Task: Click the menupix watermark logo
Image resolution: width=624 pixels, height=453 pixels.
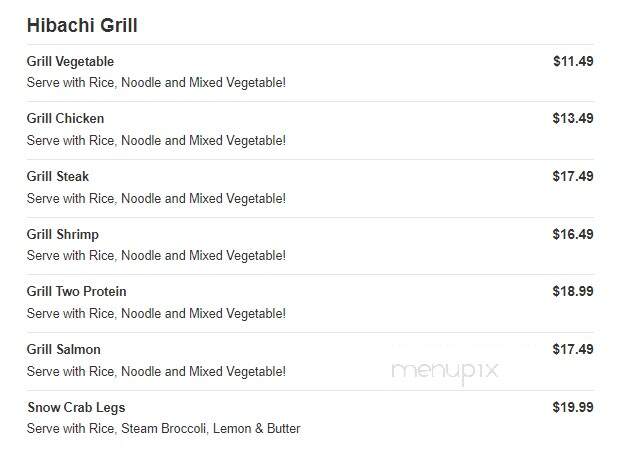Action: (x=445, y=372)
